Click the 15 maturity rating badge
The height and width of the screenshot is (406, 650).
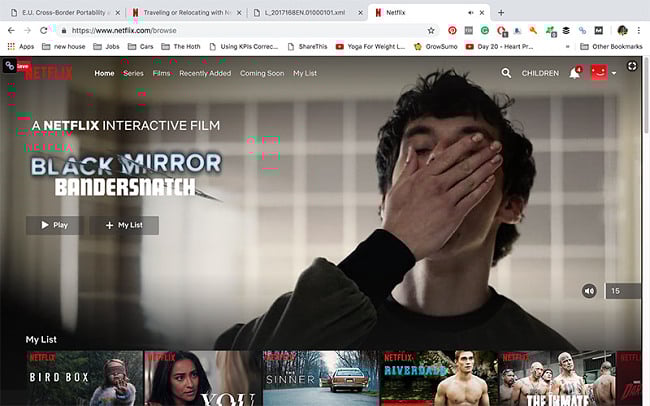[623, 291]
